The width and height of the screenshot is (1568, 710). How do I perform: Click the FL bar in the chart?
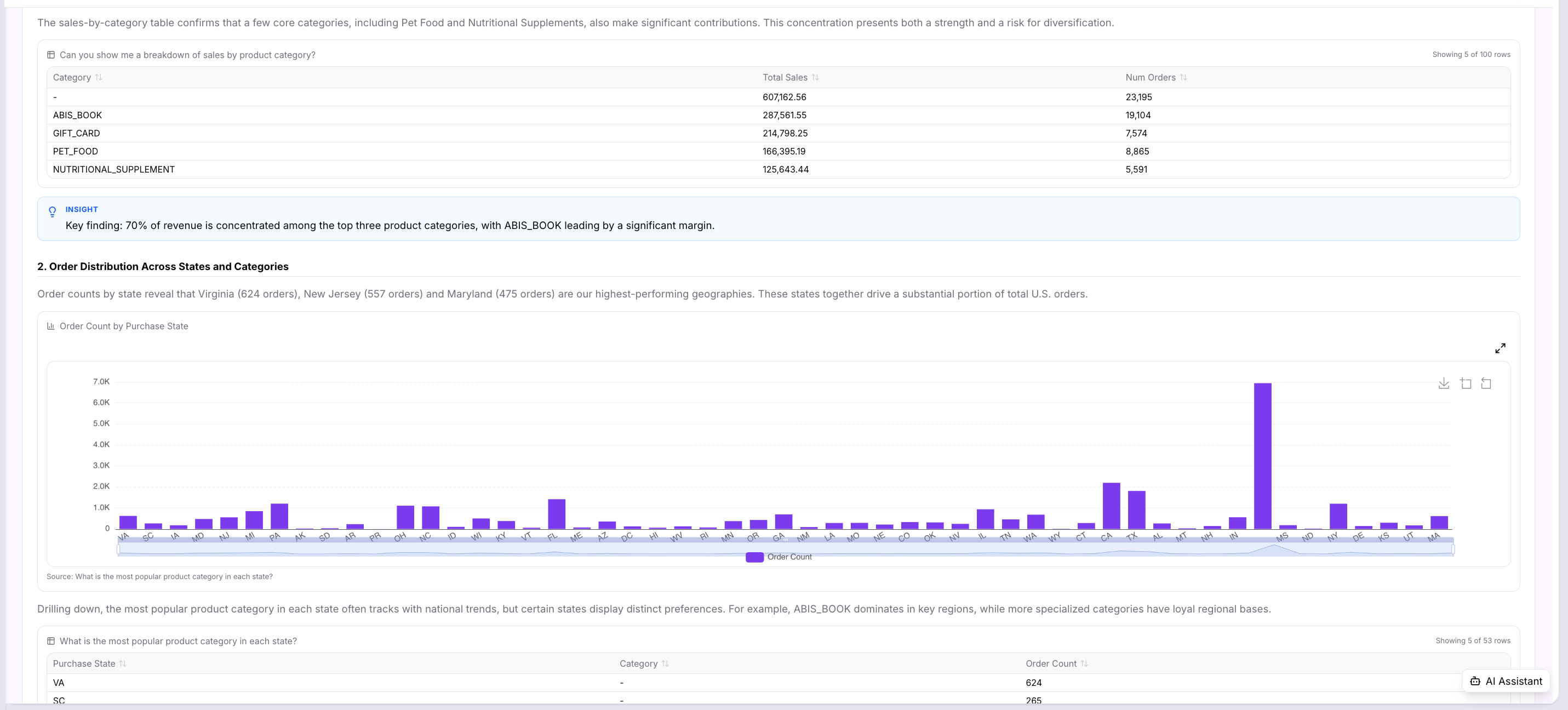[556, 514]
